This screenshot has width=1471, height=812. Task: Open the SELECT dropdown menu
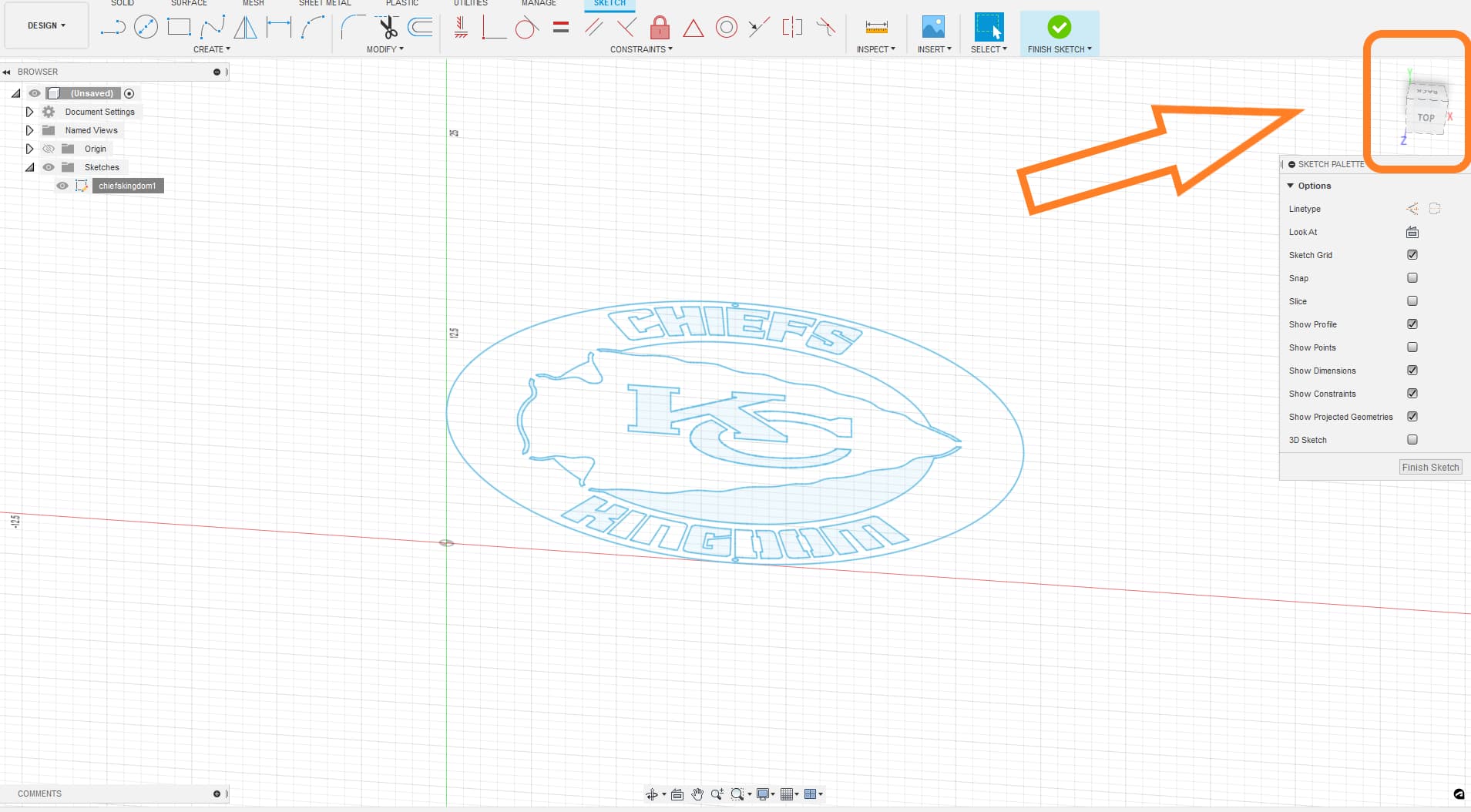(x=989, y=49)
